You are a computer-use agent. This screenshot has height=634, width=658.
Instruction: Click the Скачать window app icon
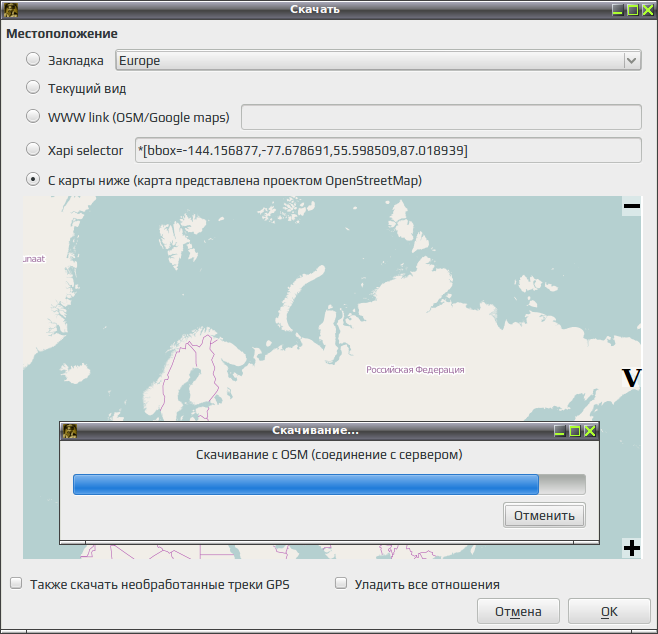coord(10,10)
